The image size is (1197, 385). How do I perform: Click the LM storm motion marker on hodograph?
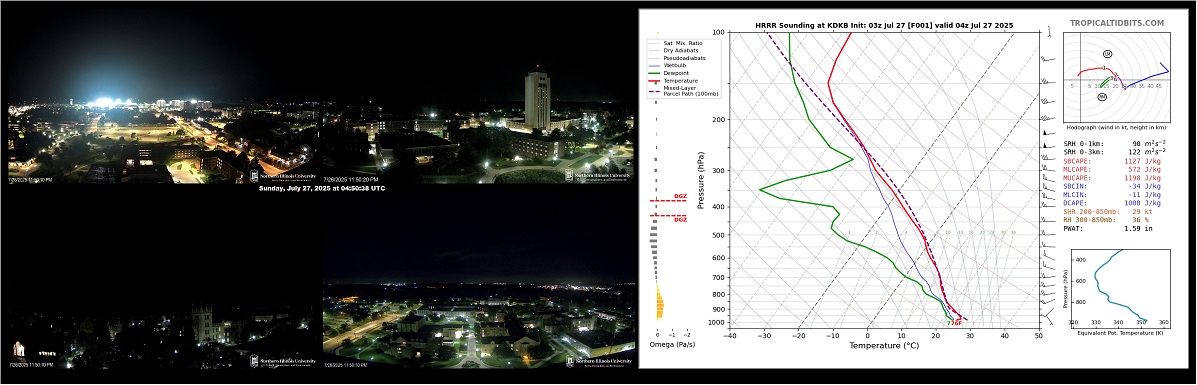pyautogui.click(x=1107, y=53)
